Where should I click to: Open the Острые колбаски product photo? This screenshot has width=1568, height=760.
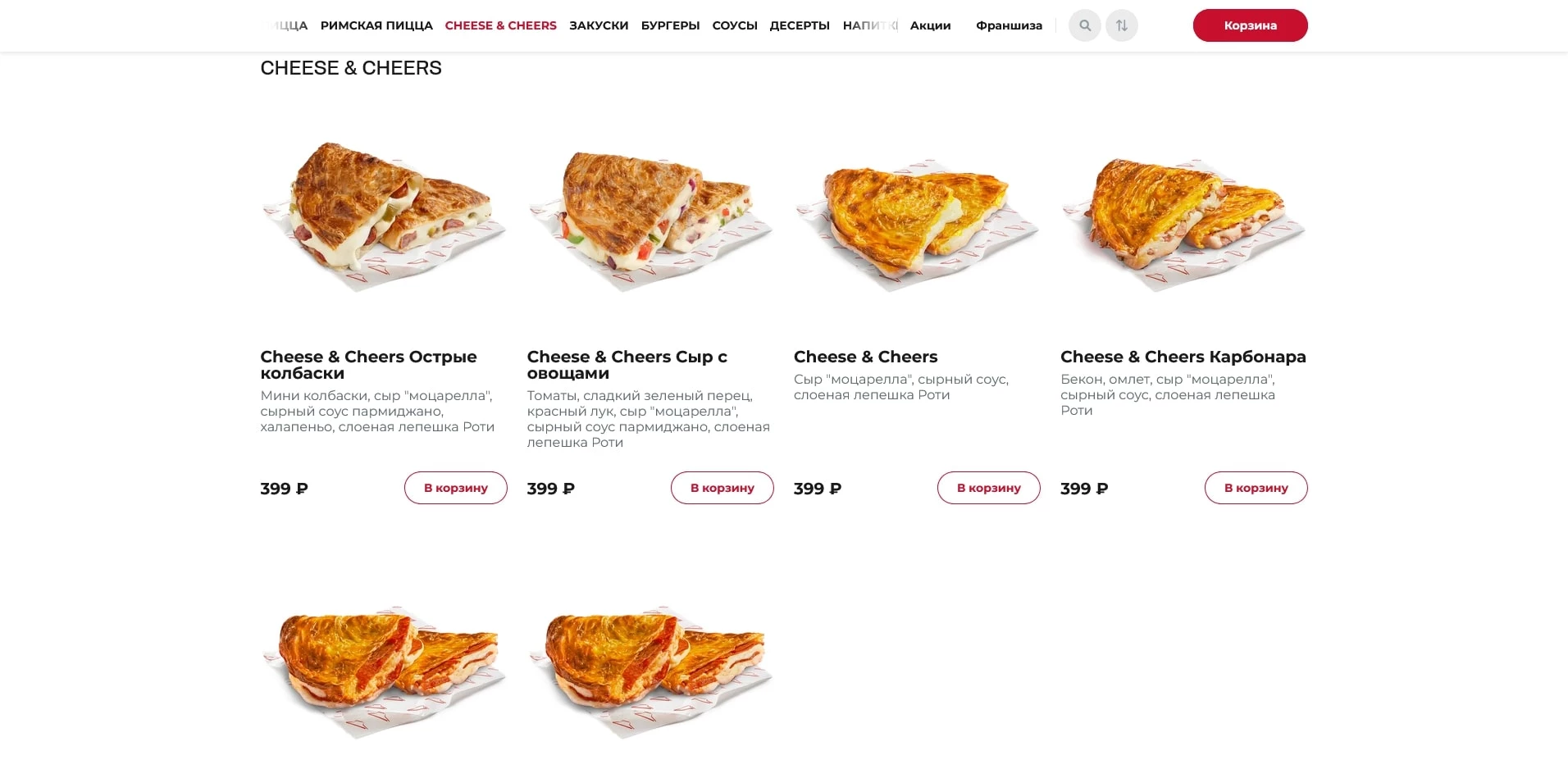(x=383, y=216)
